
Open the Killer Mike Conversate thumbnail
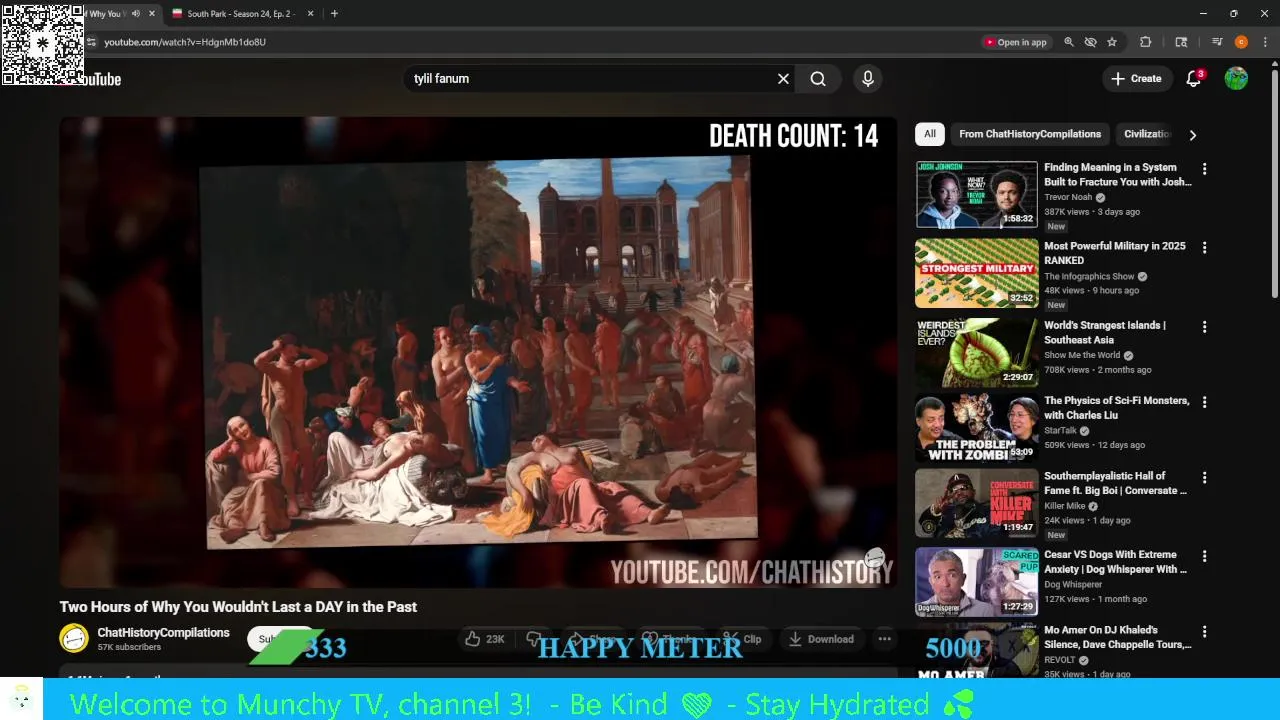point(977,504)
